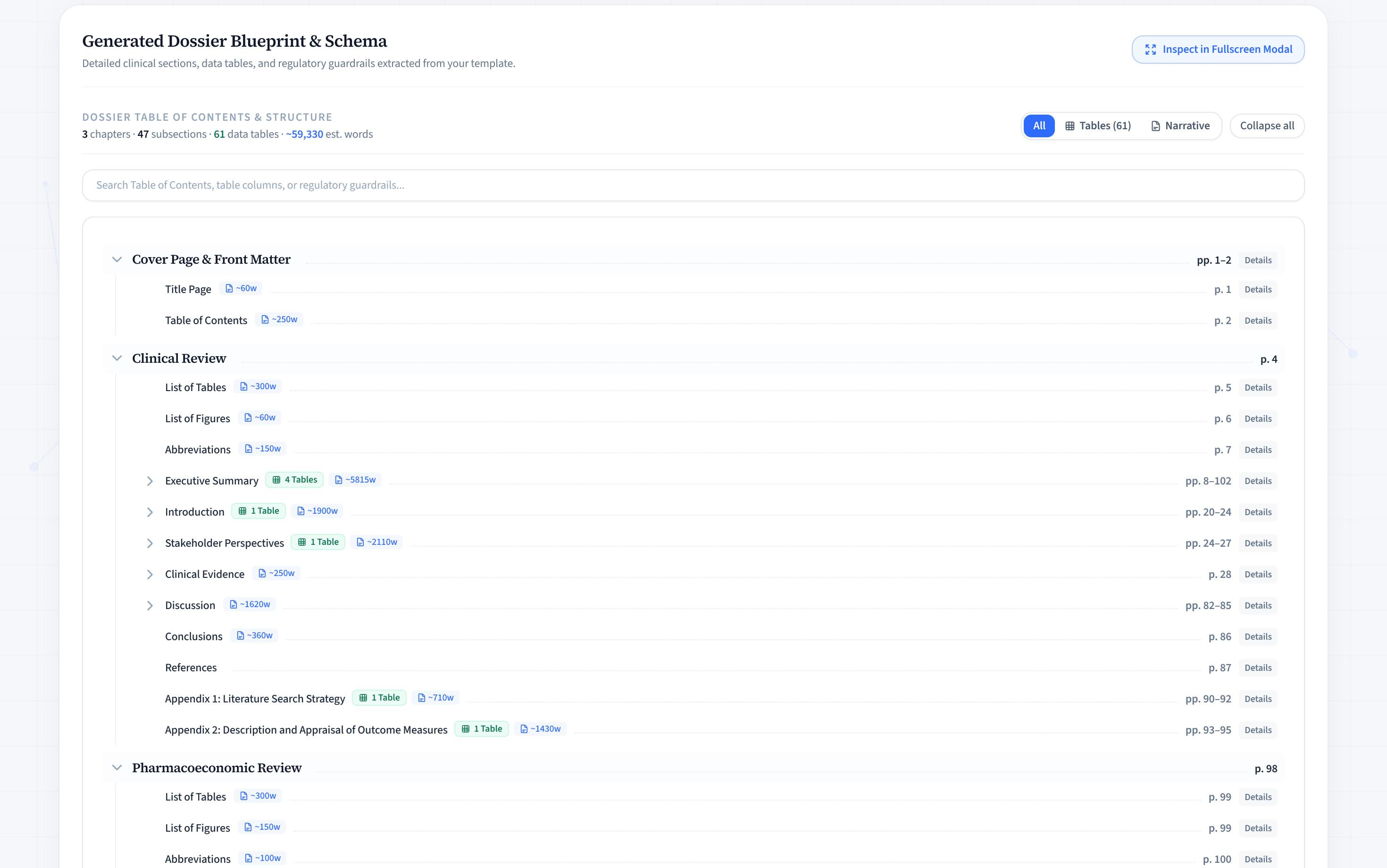Click the 1 Table badge on Appendix 1
Screen dimensions: 1387x868
pyautogui.click(x=379, y=698)
